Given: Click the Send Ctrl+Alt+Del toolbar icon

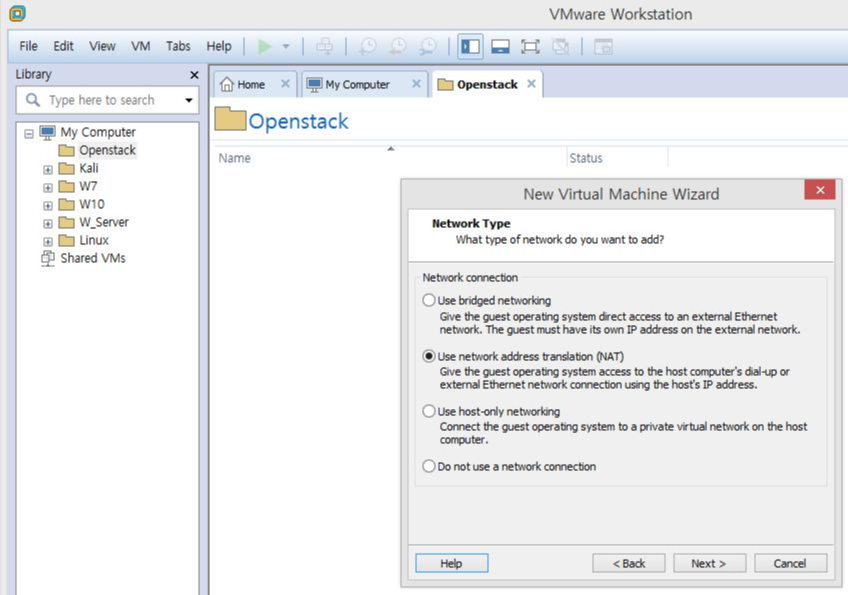Looking at the screenshot, I should (324, 47).
